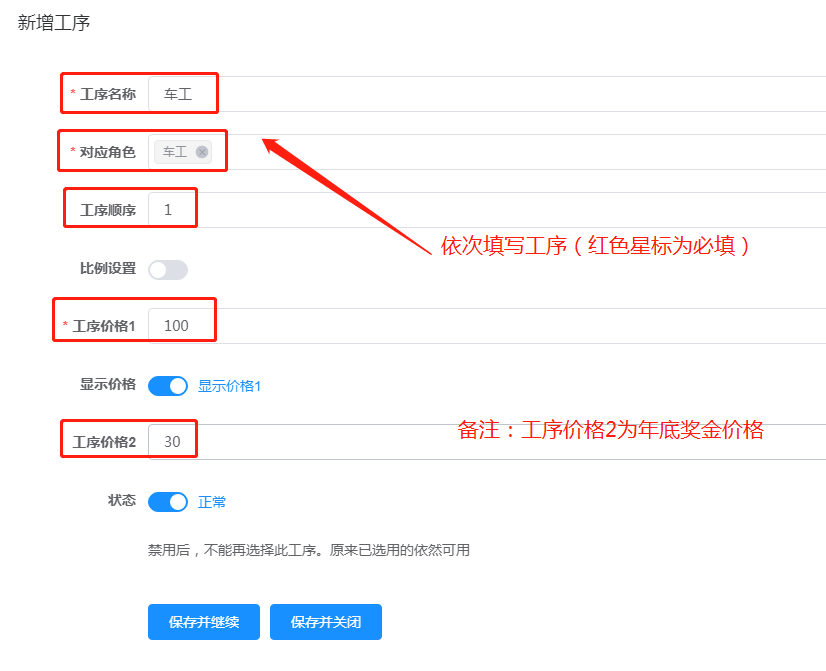826x671 pixels.
Task: Click the 工序名称 field label
Action: pos(108,94)
